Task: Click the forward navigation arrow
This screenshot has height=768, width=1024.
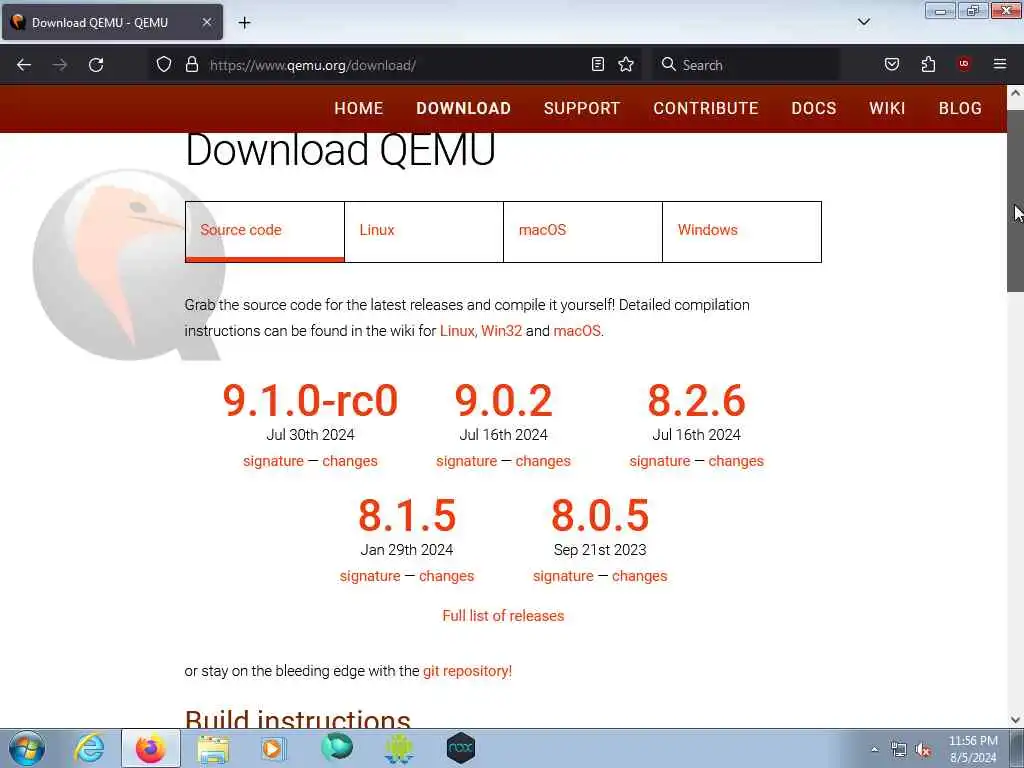Action: (60, 65)
